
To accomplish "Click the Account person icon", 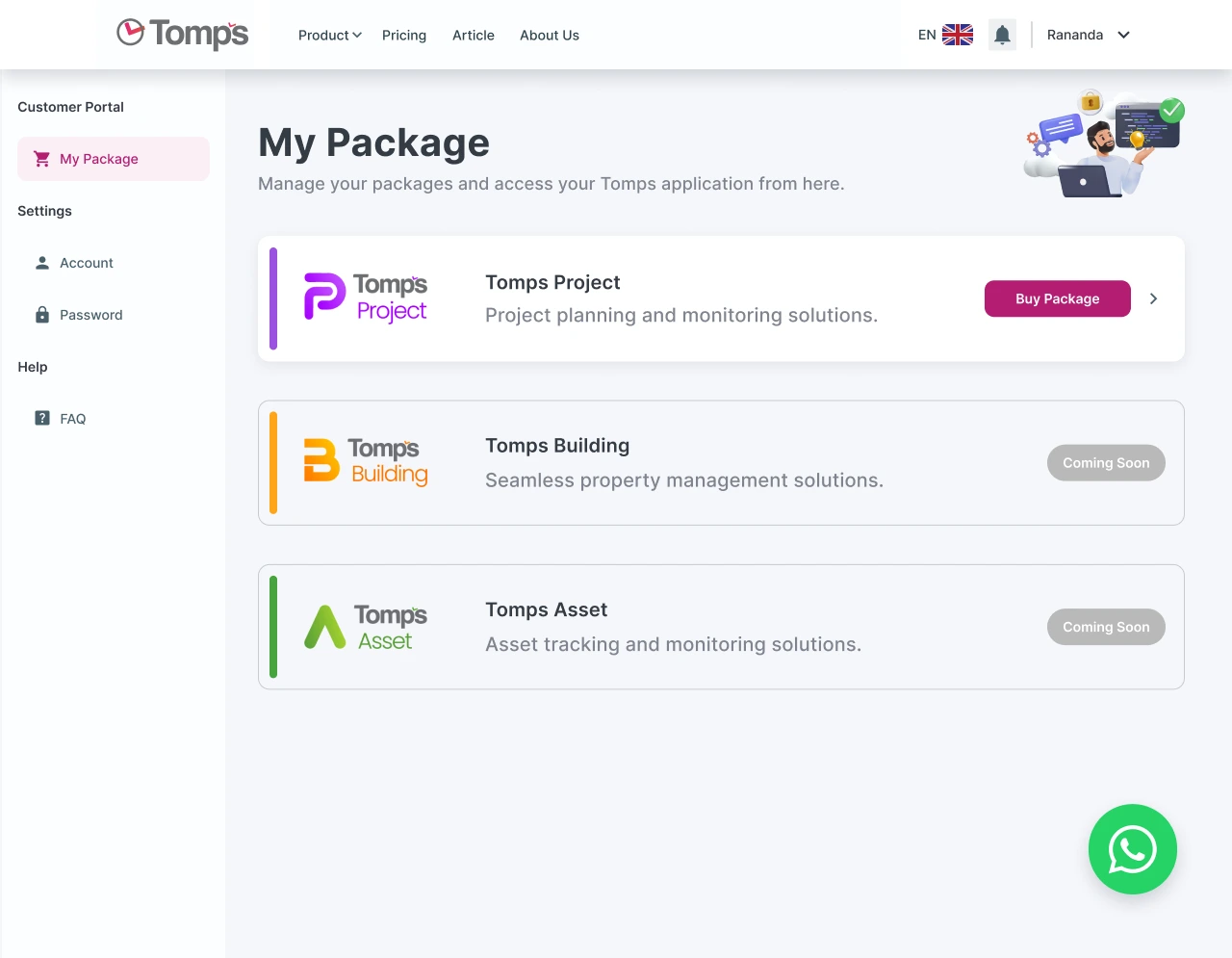I will coord(41,262).
